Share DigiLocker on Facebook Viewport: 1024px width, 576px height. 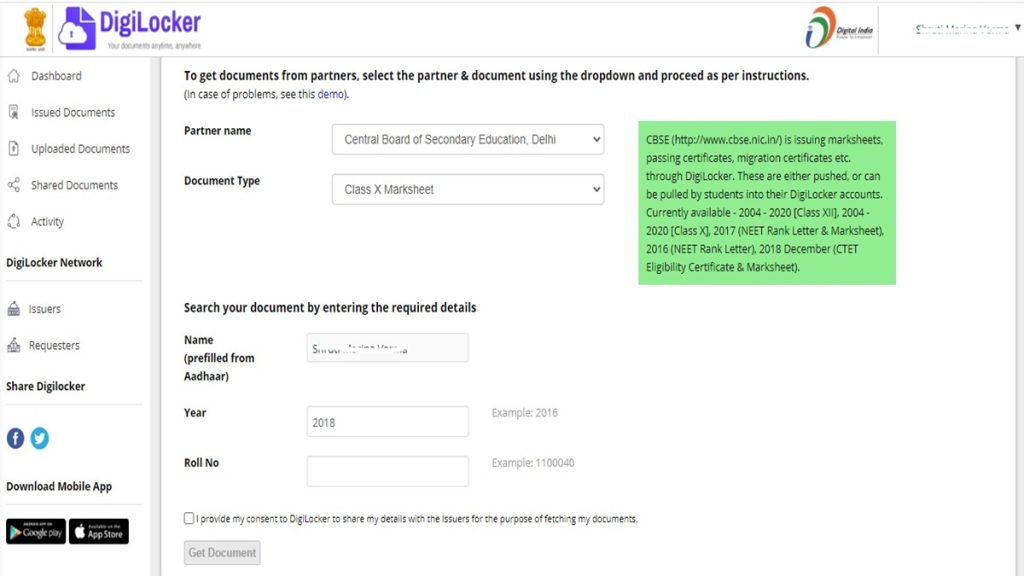(x=15, y=438)
